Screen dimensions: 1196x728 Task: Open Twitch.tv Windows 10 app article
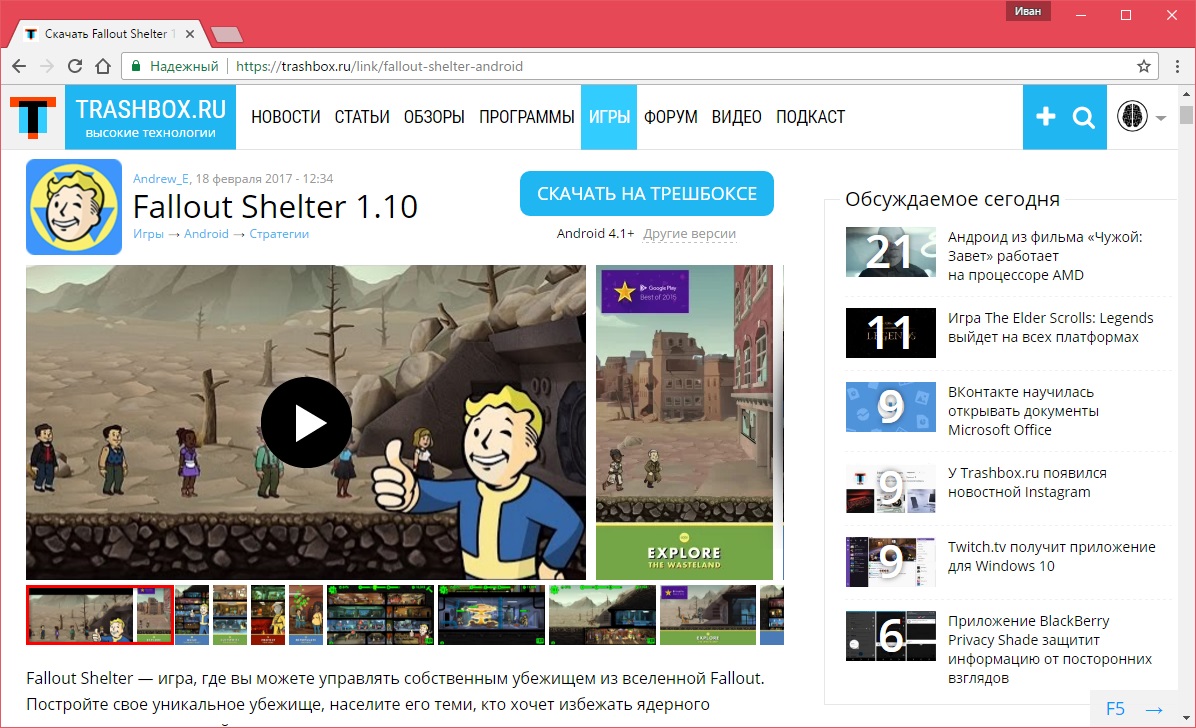click(x=1051, y=556)
